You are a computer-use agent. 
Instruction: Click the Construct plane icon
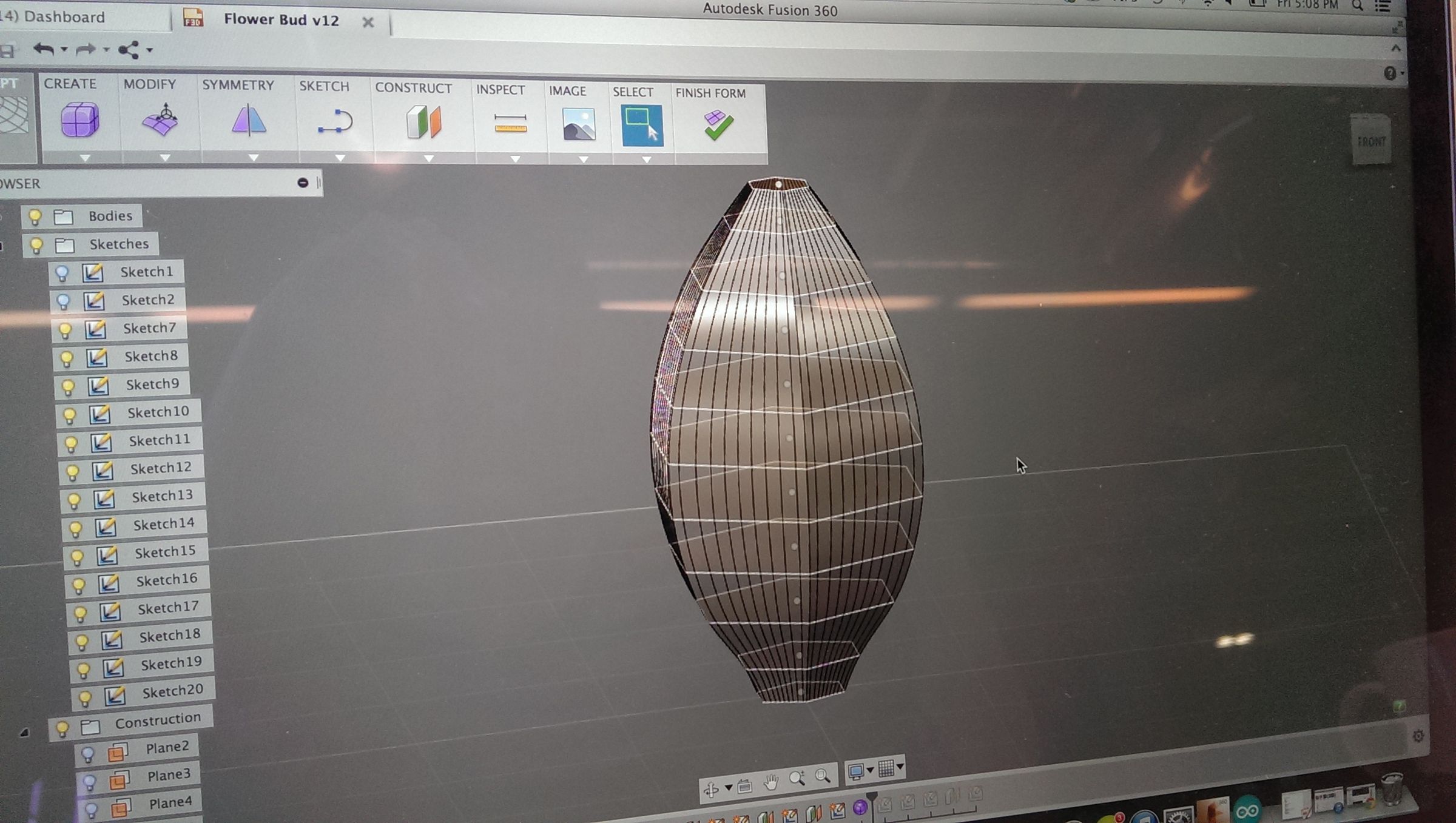[424, 123]
